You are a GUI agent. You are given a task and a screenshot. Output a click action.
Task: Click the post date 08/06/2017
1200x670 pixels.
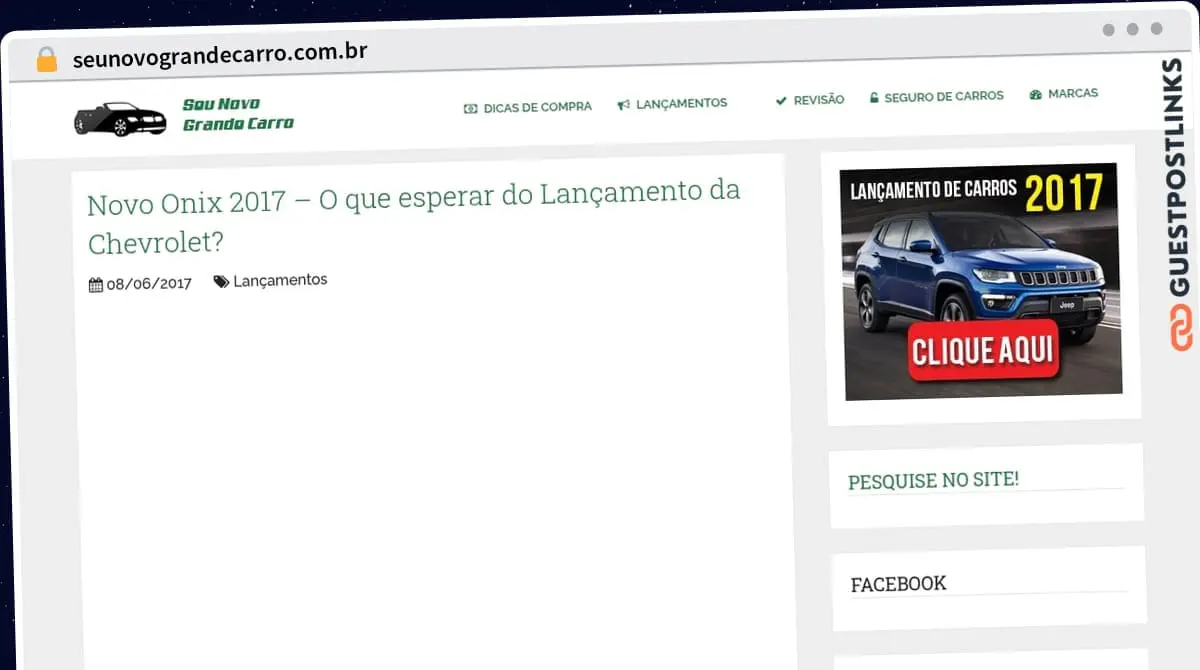[149, 284]
